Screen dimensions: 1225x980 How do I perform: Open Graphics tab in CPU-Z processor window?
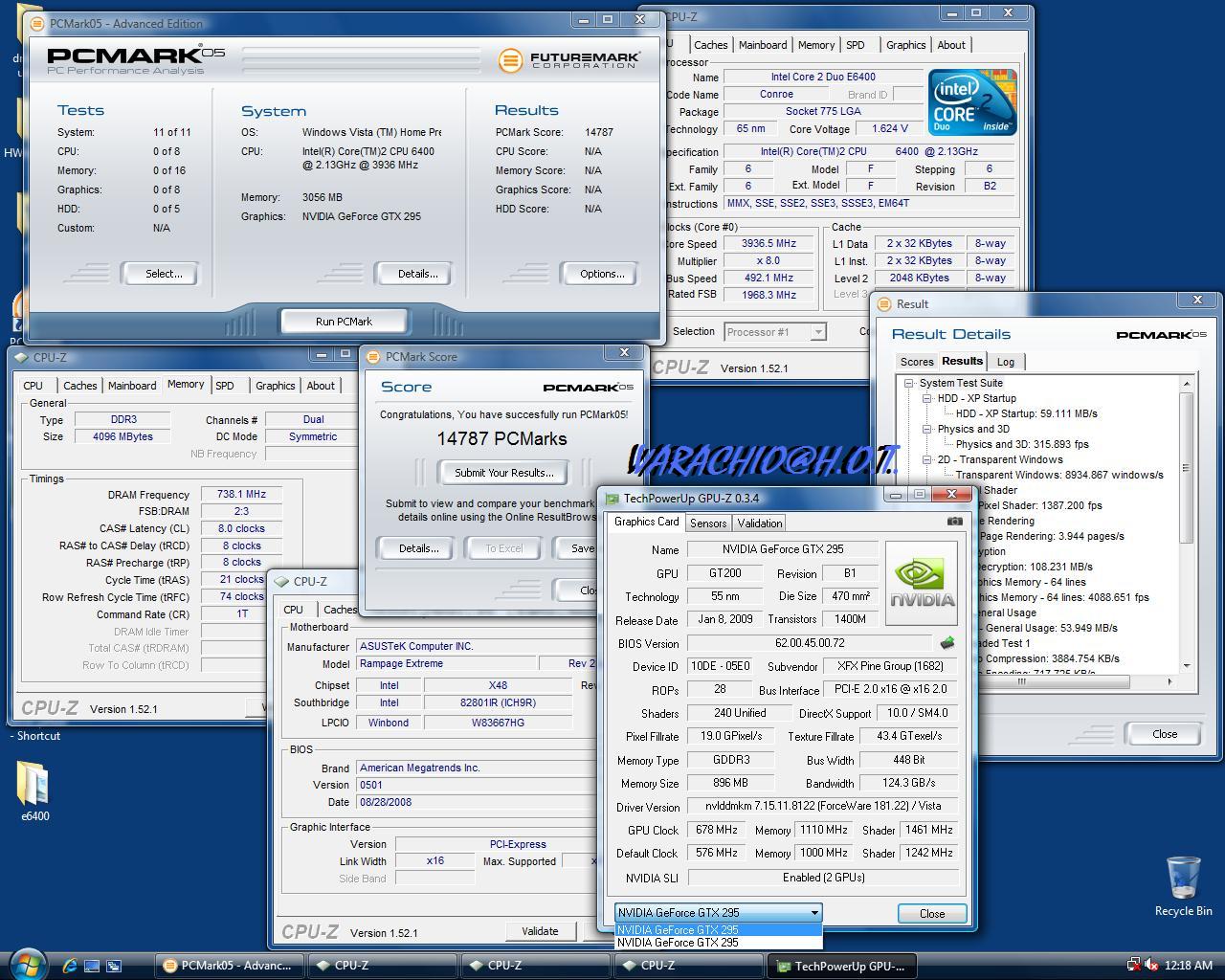[x=905, y=45]
